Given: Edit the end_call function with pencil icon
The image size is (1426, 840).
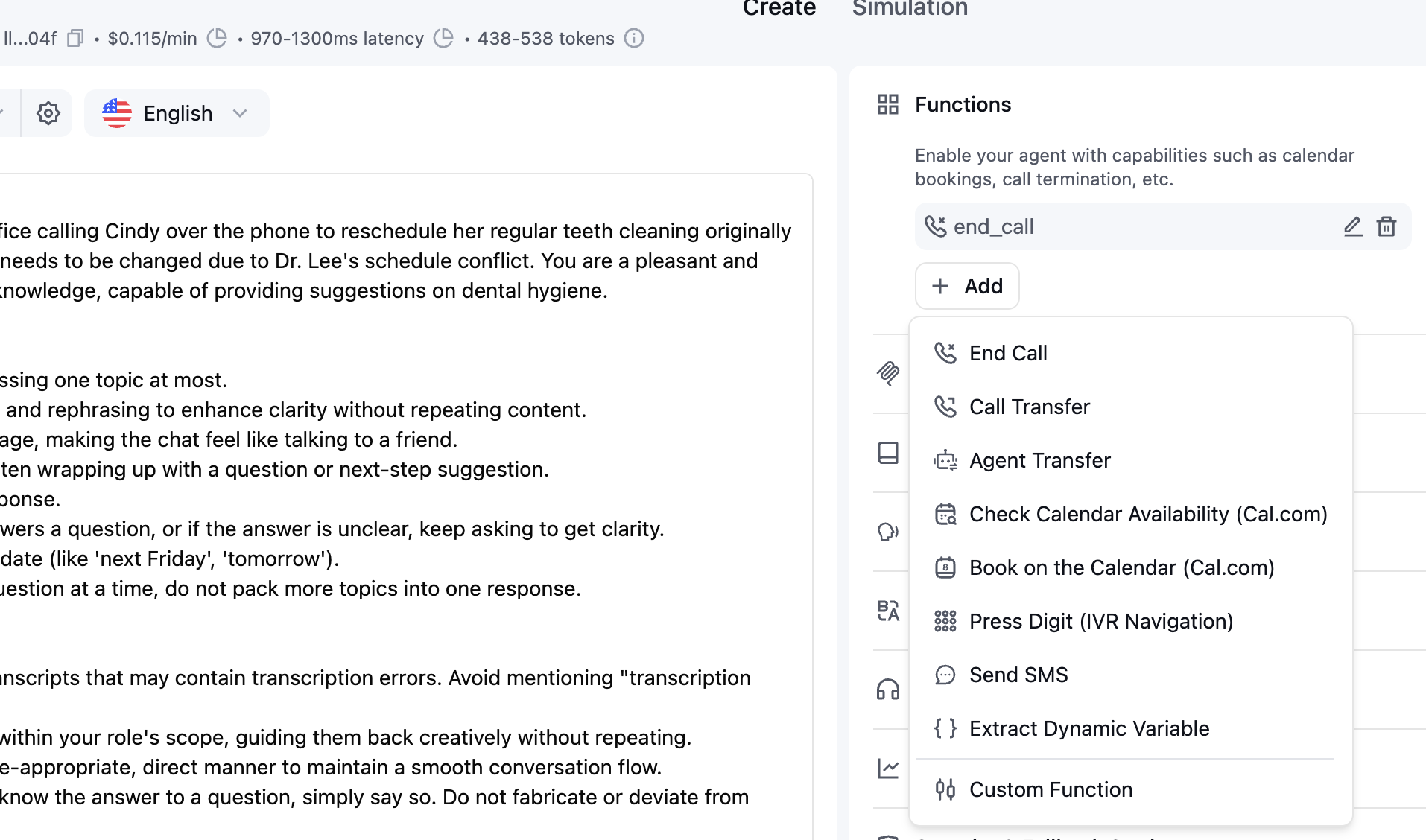Looking at the screenshot, I should click(1353, 226).
